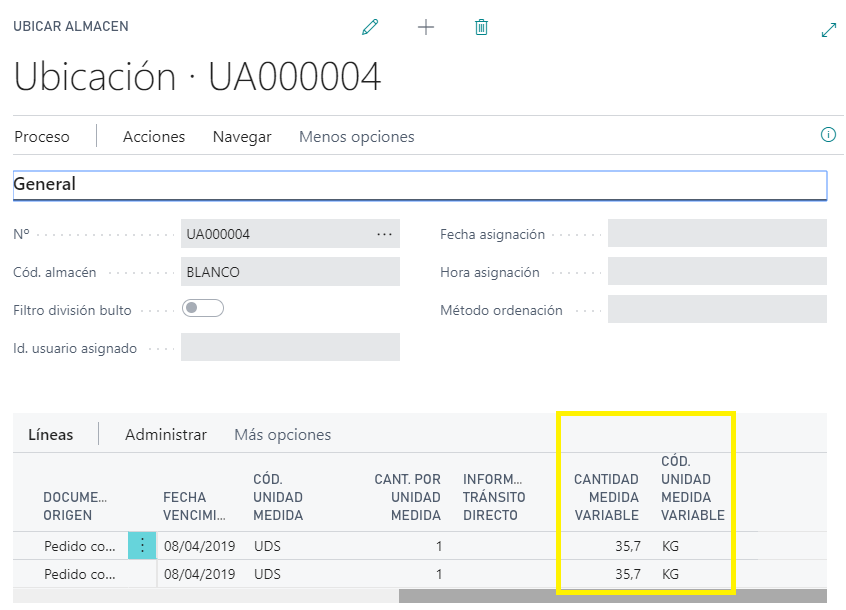Select second row's Pedido co... cell
The image size is (846, 610).
coord(80,574)
